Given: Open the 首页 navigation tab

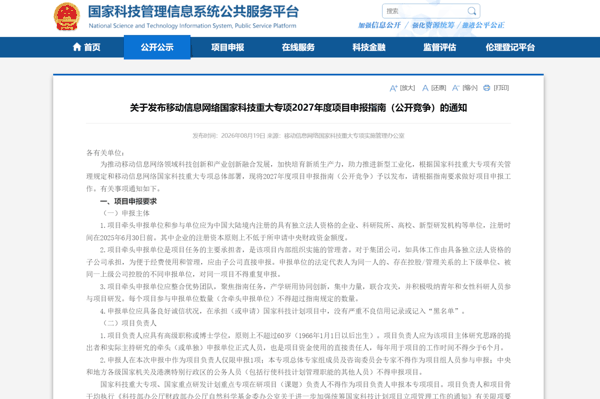Looking at the screenshot, I should (x=87, y=47).
